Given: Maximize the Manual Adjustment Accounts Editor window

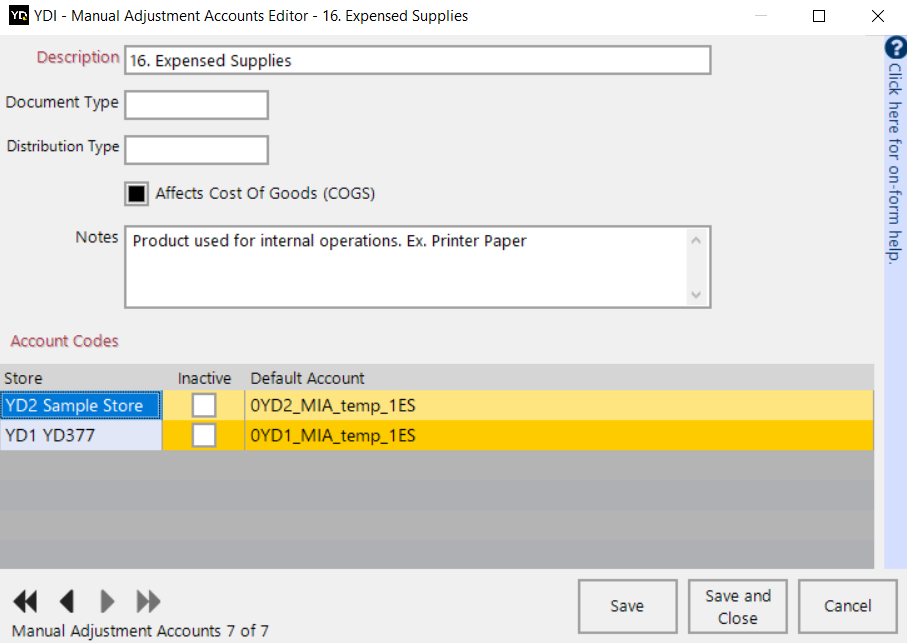Looking at the screenshot, I should 819,16.
